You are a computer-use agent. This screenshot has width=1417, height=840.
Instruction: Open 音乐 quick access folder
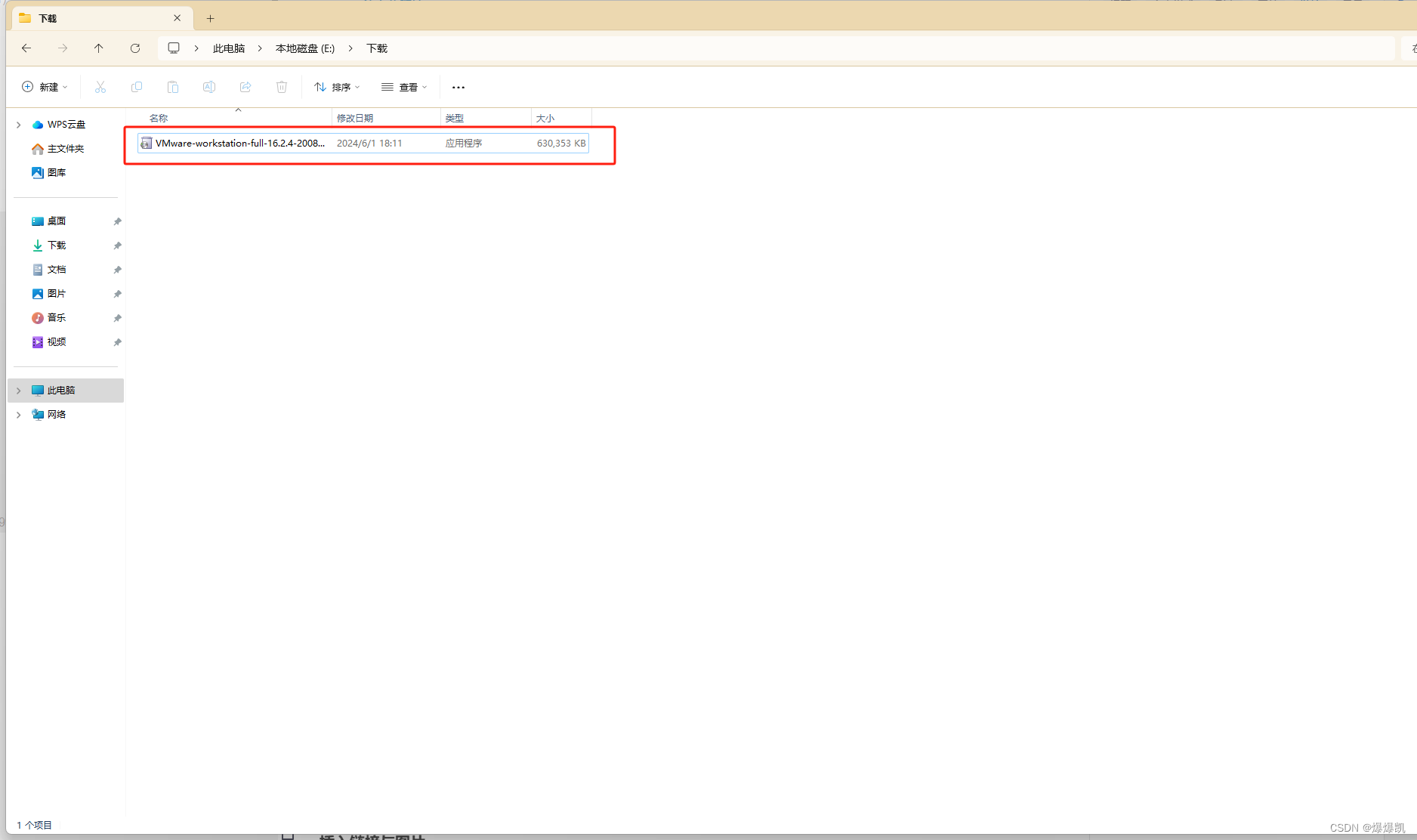(57, 318)
